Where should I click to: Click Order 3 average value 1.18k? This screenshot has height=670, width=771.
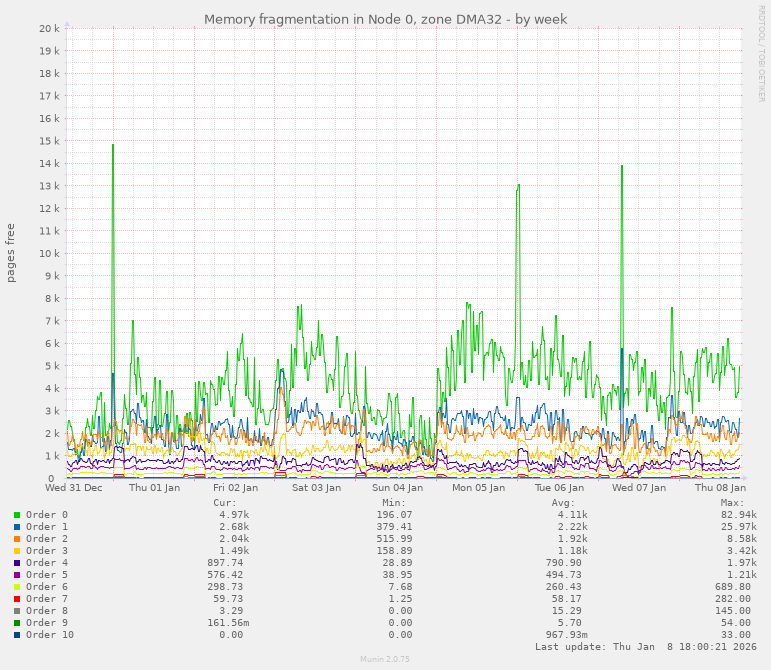(572, 551)
